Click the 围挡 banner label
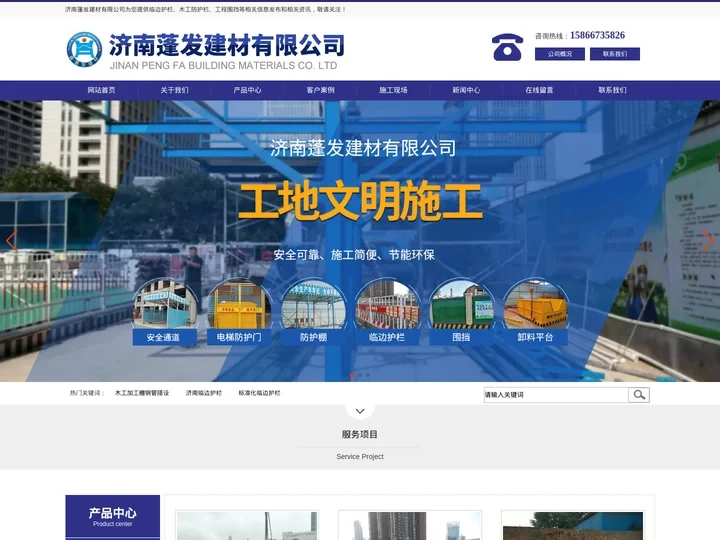The image size is (720, 540). [x=461, y=337]
